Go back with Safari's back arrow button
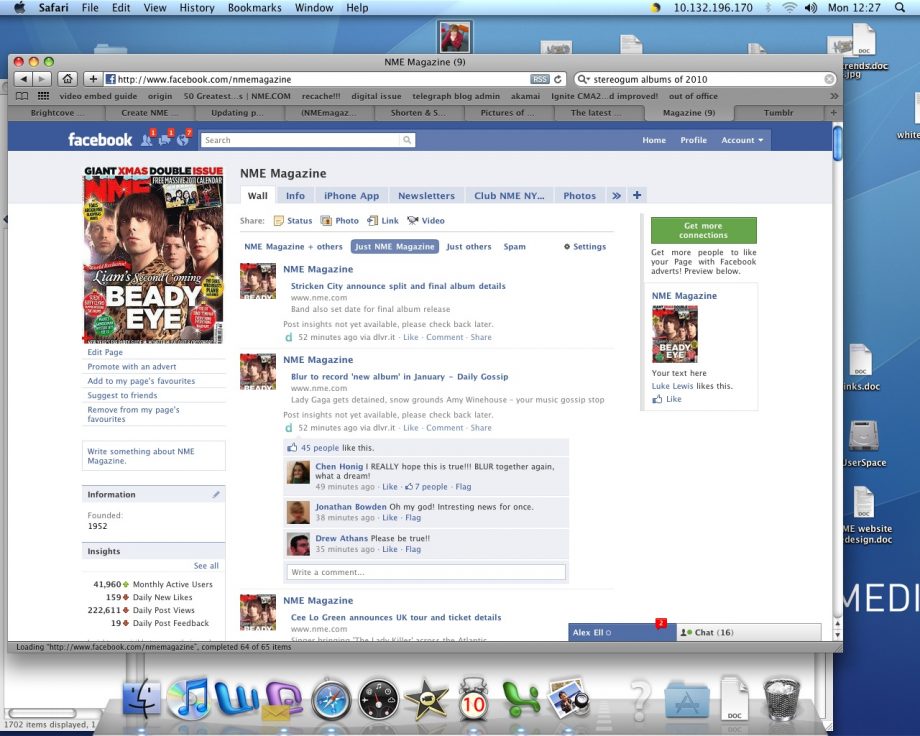 click(x=23, y=79)
